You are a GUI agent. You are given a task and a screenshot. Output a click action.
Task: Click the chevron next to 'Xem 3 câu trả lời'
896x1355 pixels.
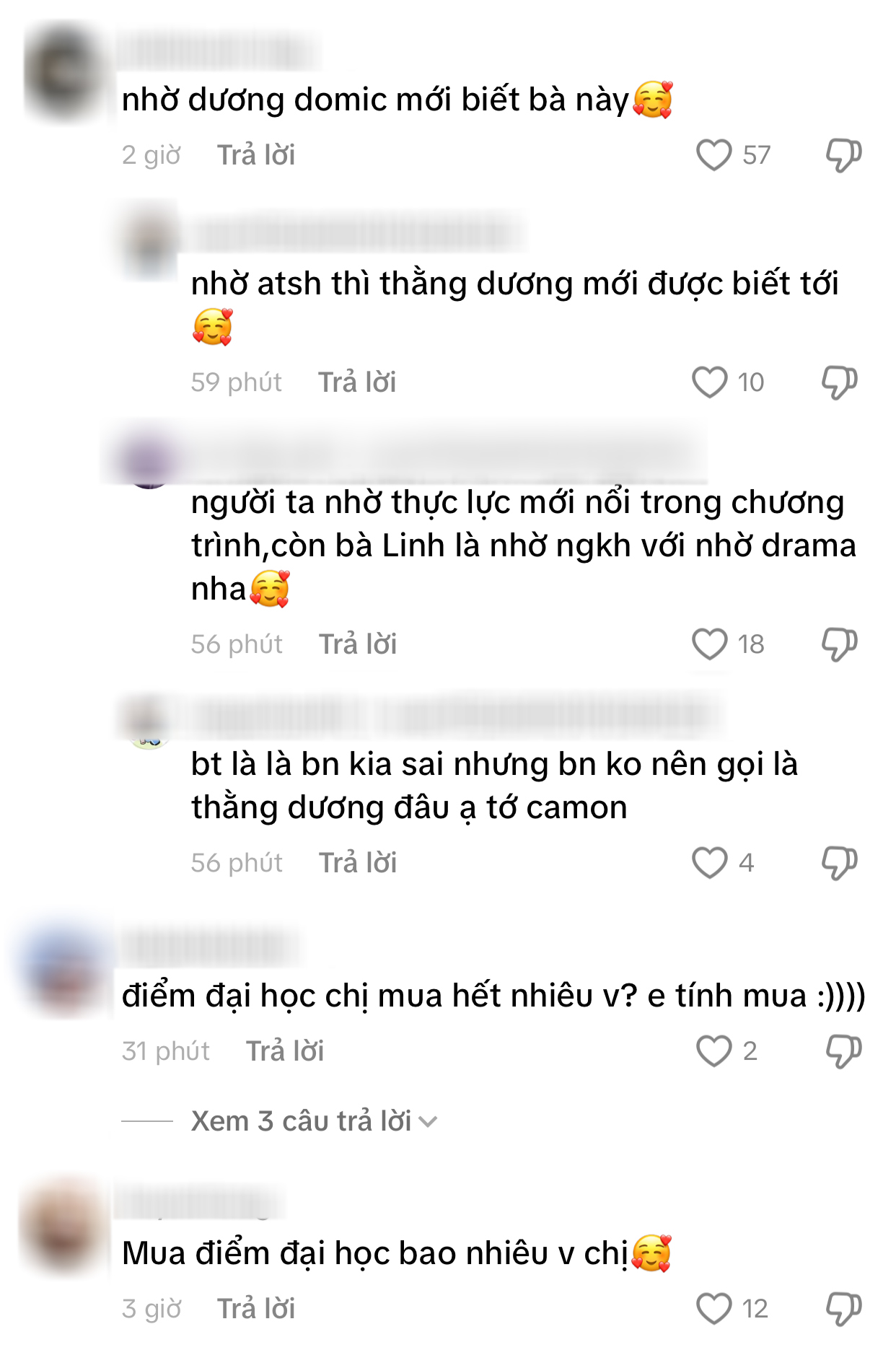428,1122
